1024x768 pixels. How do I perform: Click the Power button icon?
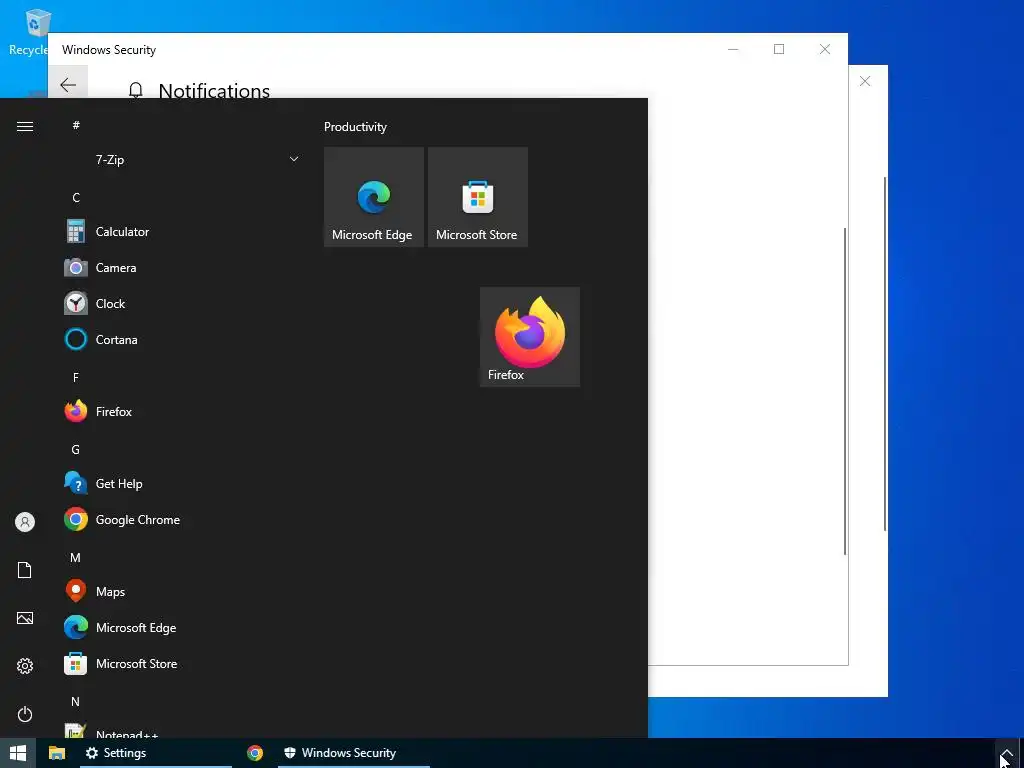pos(25,714)
